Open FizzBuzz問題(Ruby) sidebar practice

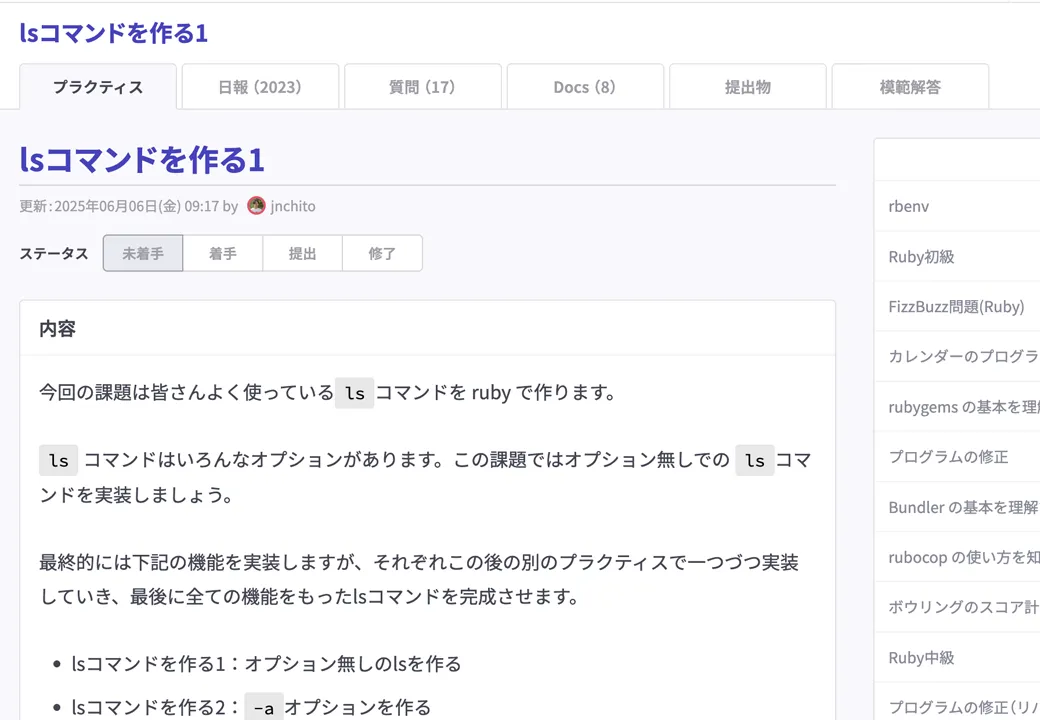pos(957,306)
